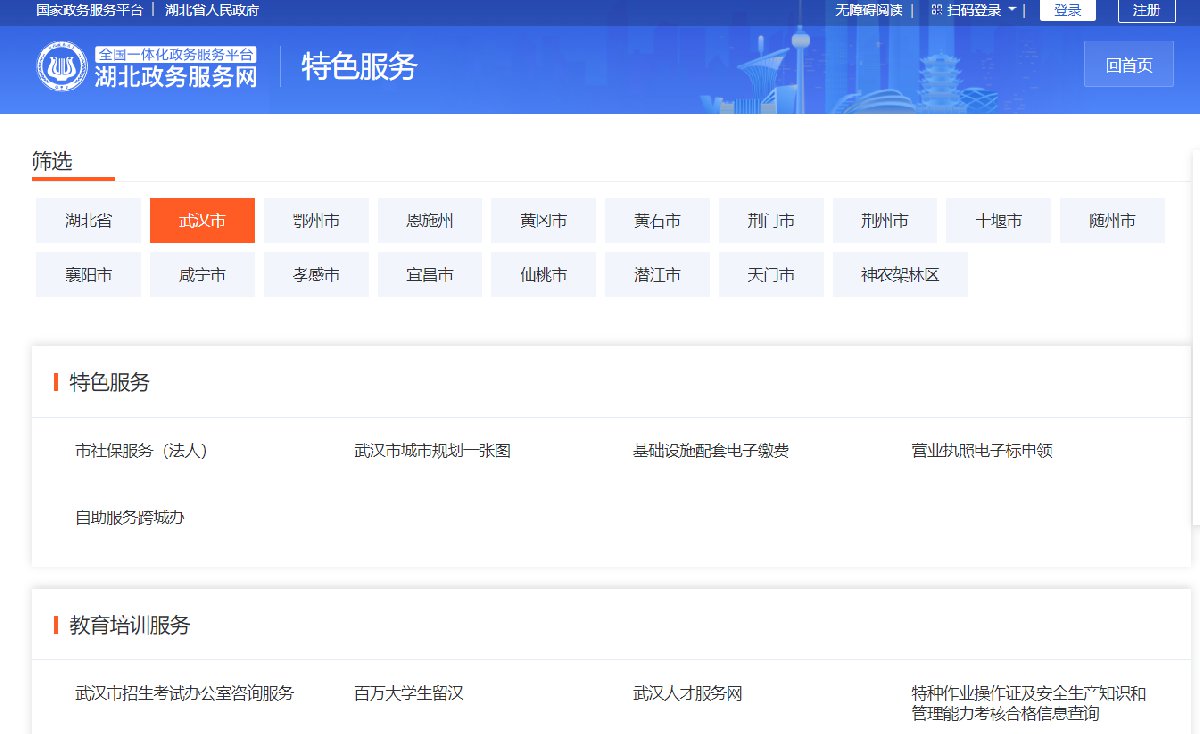Open 市社保服务（法人） service
The image size is (1200, 734).
141,451
